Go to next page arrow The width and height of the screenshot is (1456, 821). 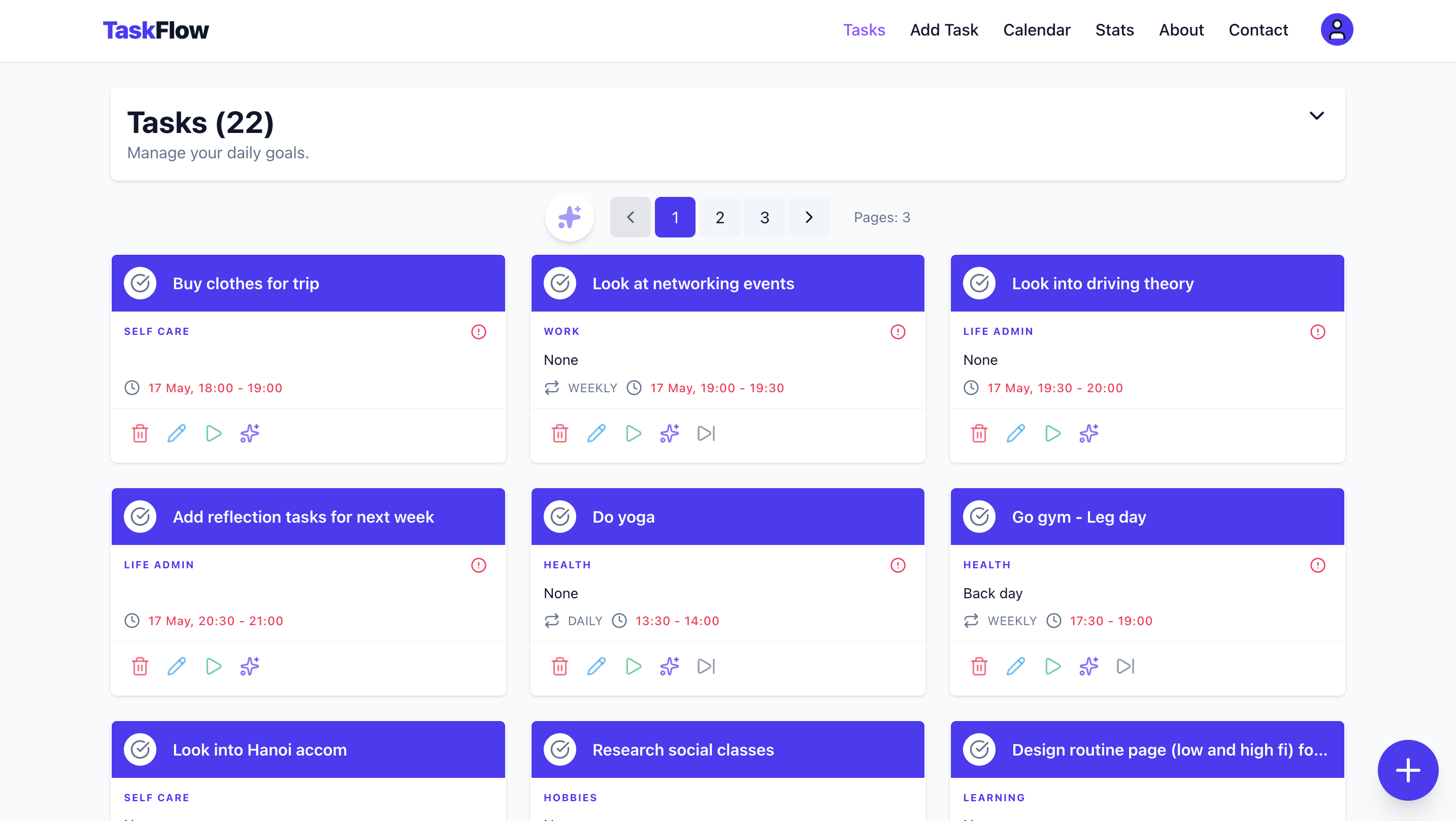click(x=809, y=217)
